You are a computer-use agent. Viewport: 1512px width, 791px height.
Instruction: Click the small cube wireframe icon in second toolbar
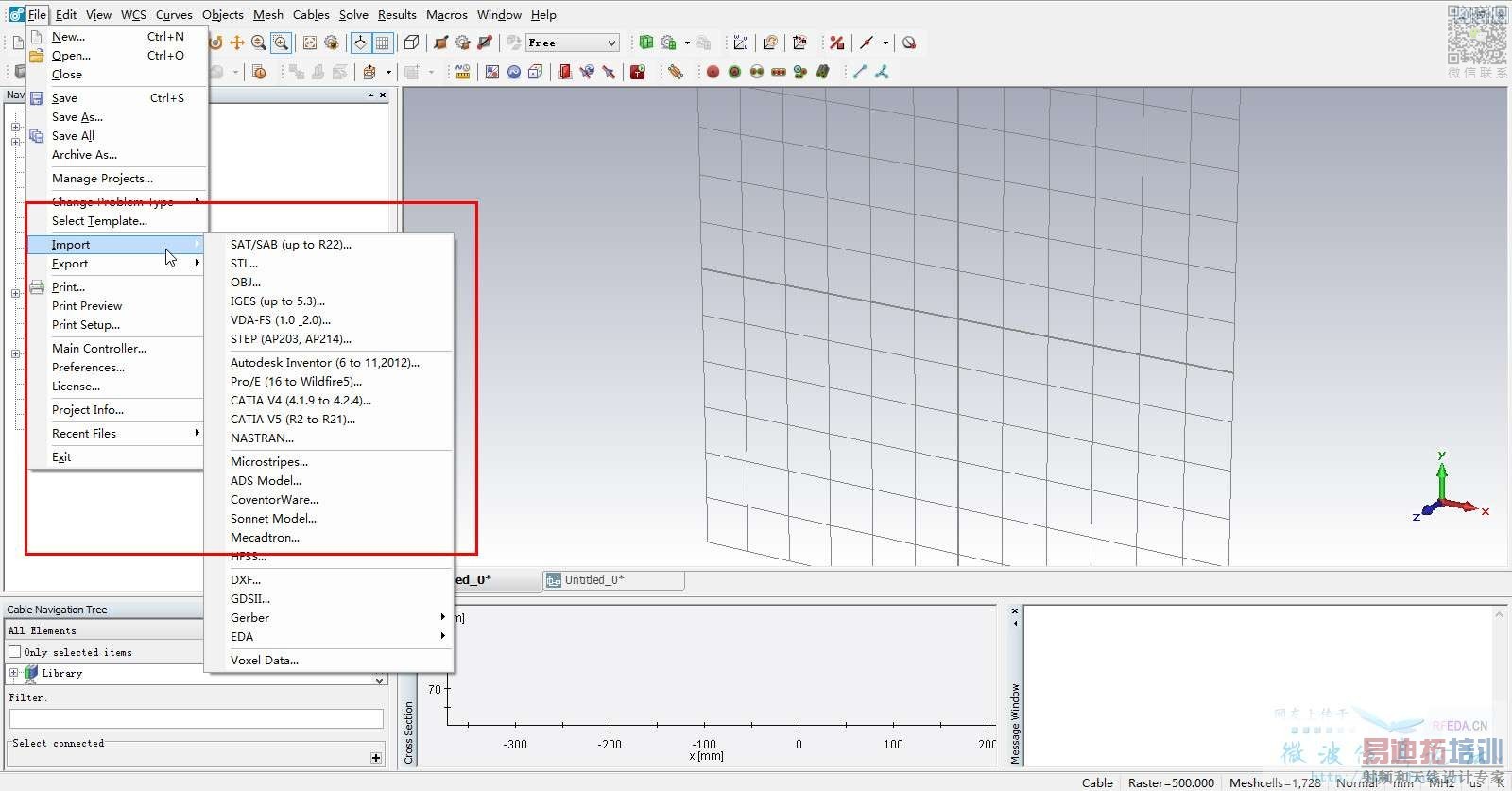pyautogui.click(x=535, y=72)
